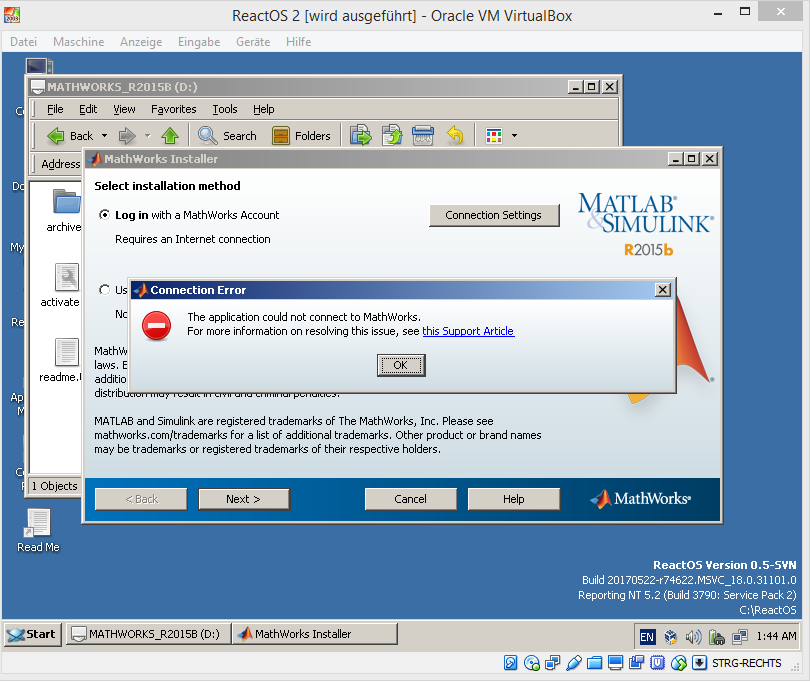Follow the 'this Support Article' link
The height and width of the screenshot is (682, 810).
click(468, 331)
